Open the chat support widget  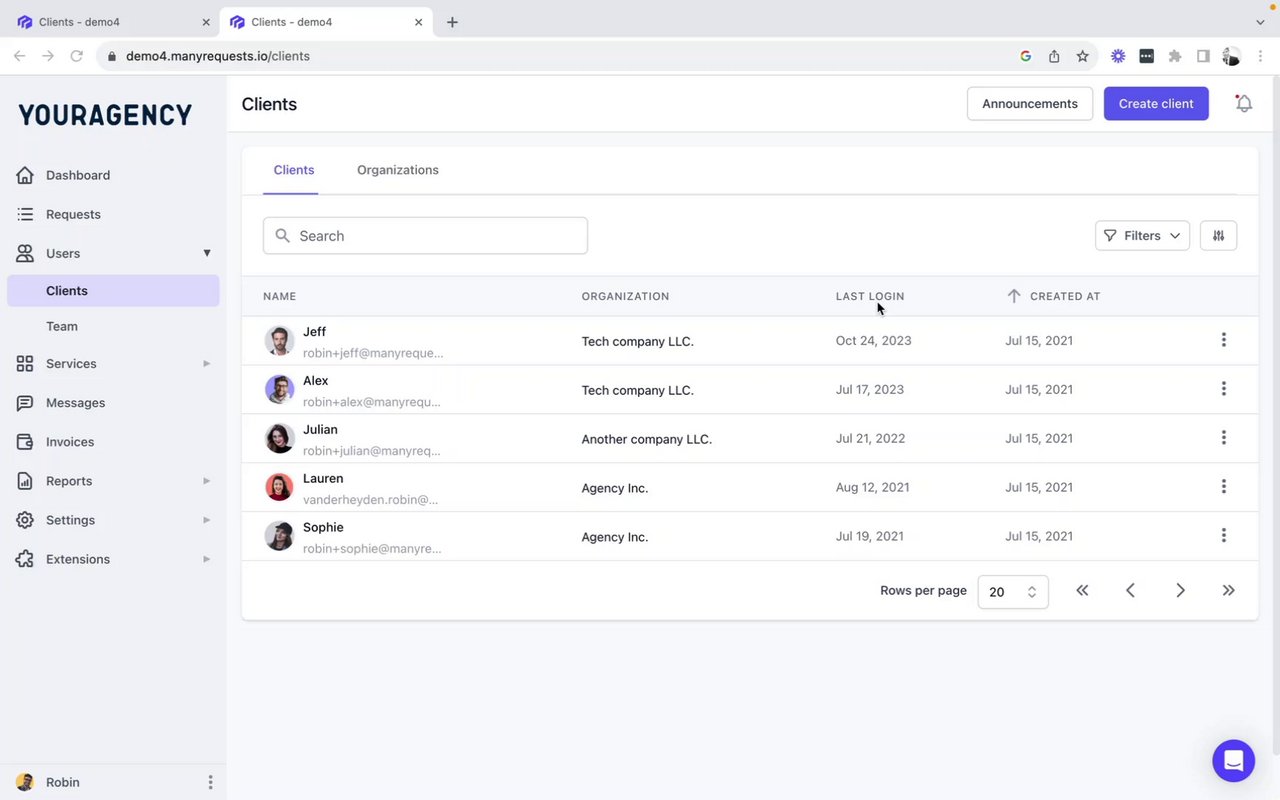coord(1233,761)
